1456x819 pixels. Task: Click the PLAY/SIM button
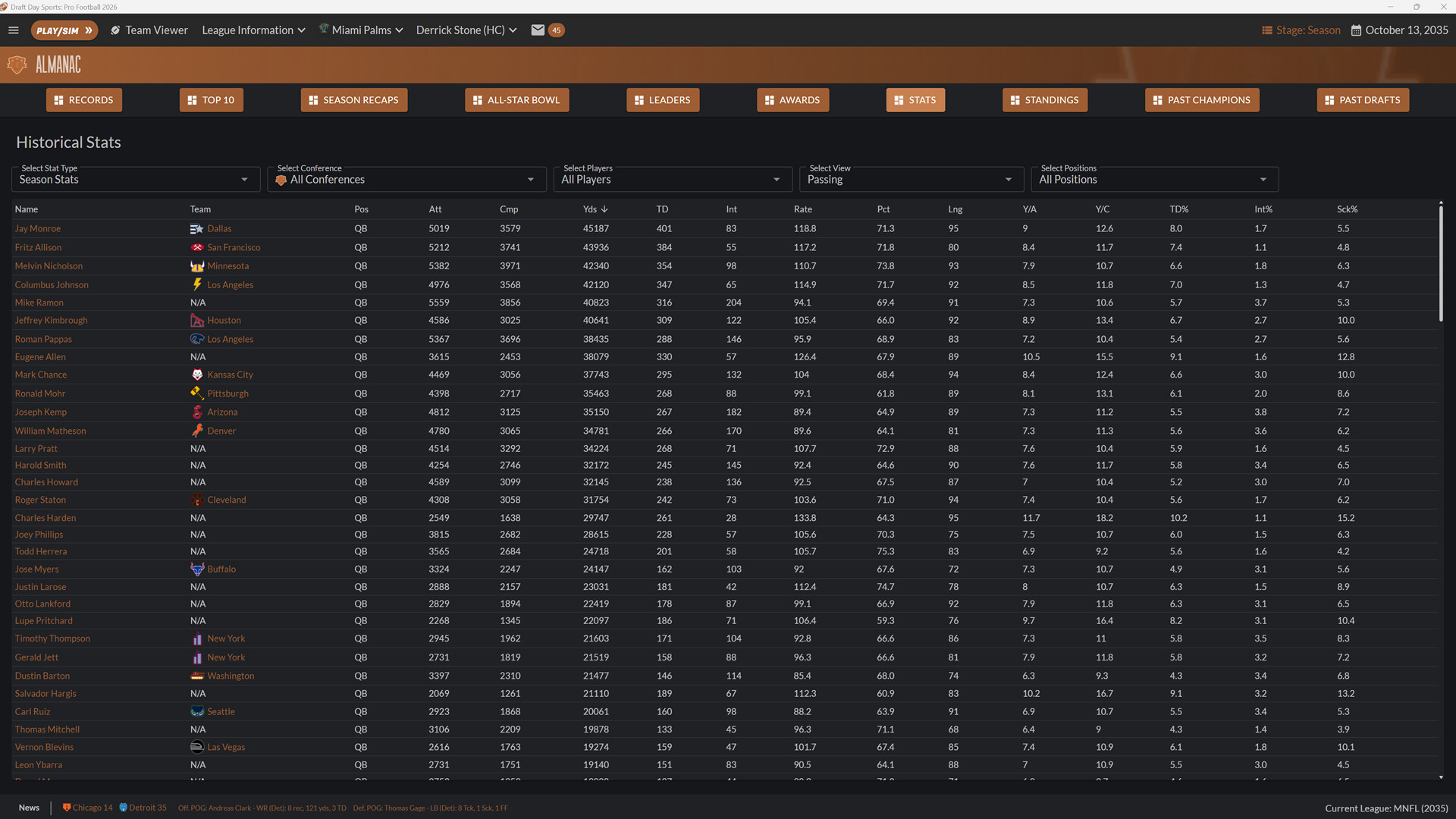(x=64, y=30)
